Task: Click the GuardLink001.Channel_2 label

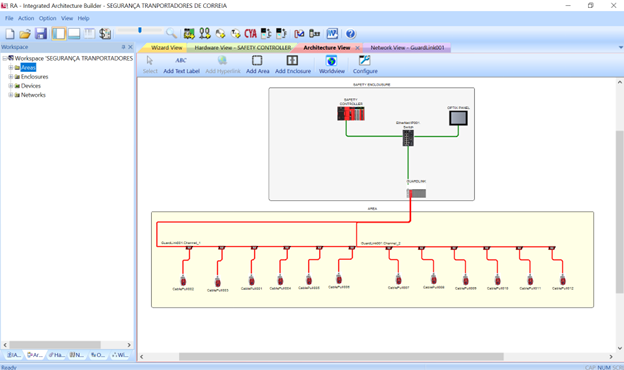Action: coord(381,243)
